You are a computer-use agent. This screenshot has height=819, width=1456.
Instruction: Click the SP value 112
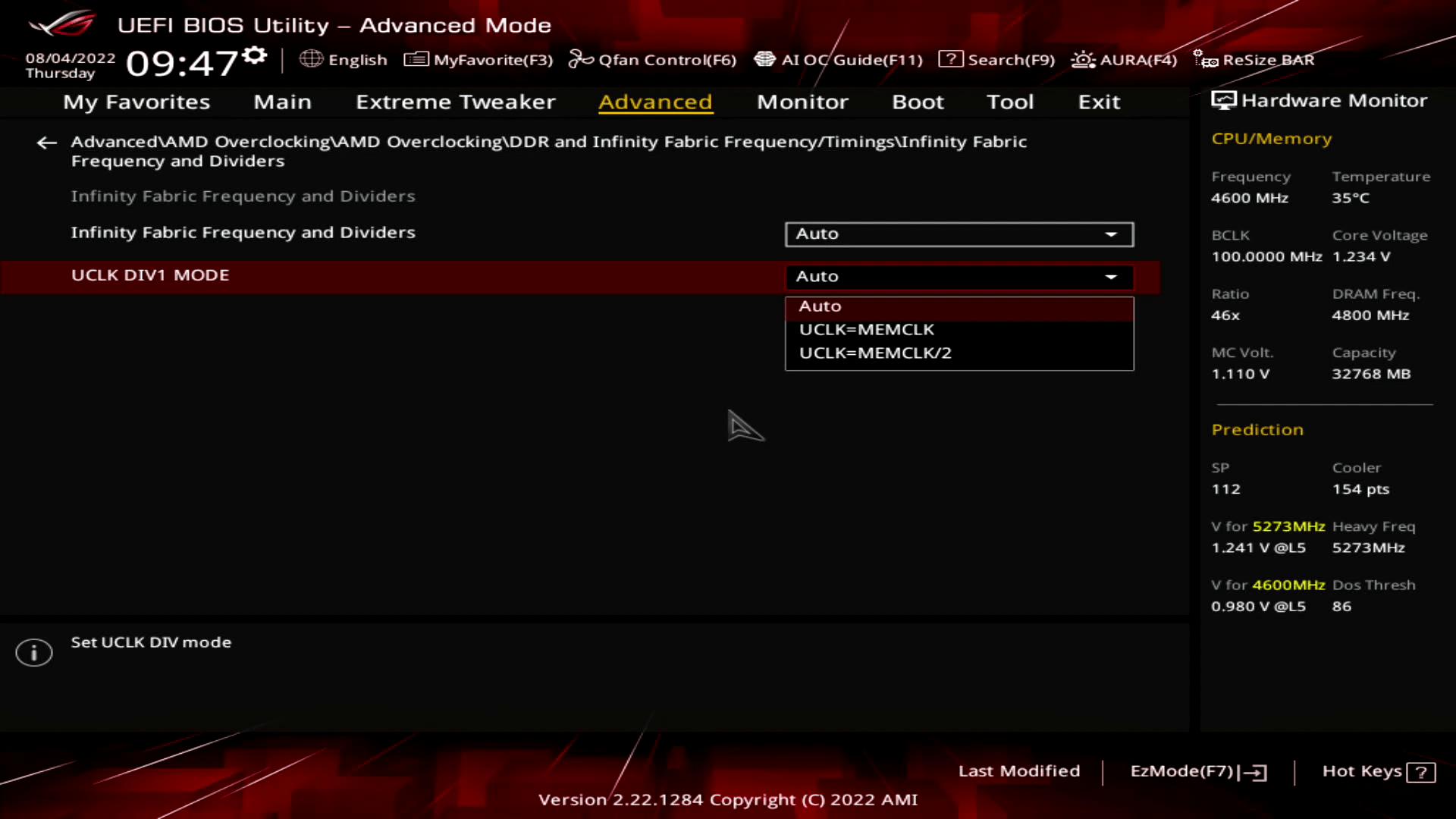coord(1225,489)
